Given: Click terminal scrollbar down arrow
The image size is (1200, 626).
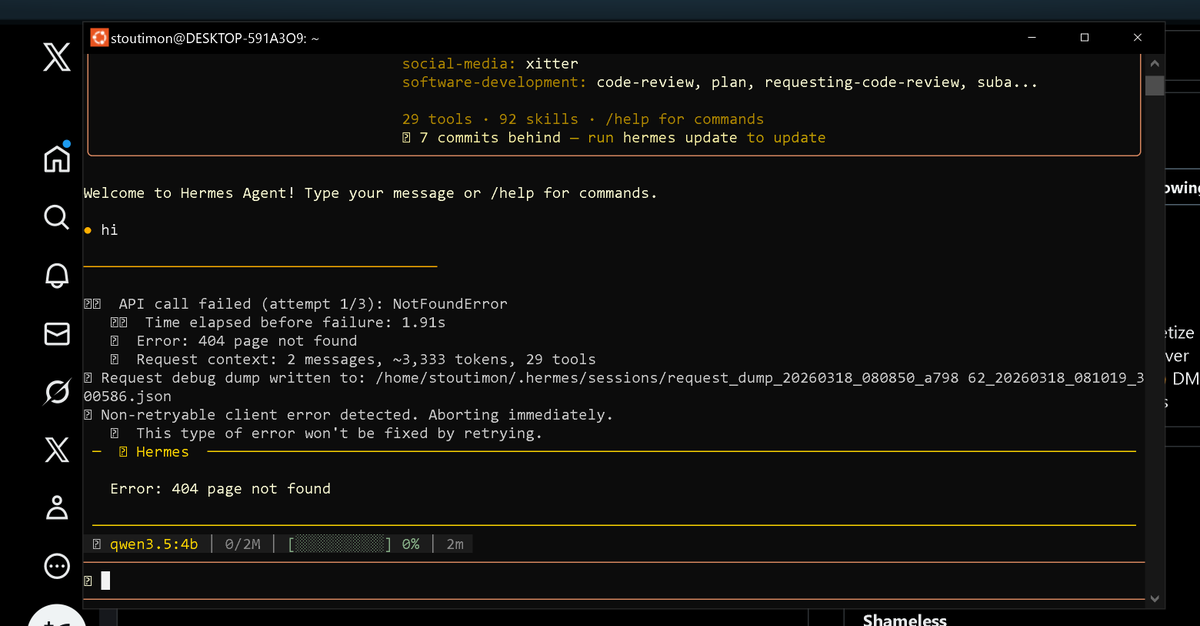Looking at the screenshot, I should click(x=1155, y=598).
